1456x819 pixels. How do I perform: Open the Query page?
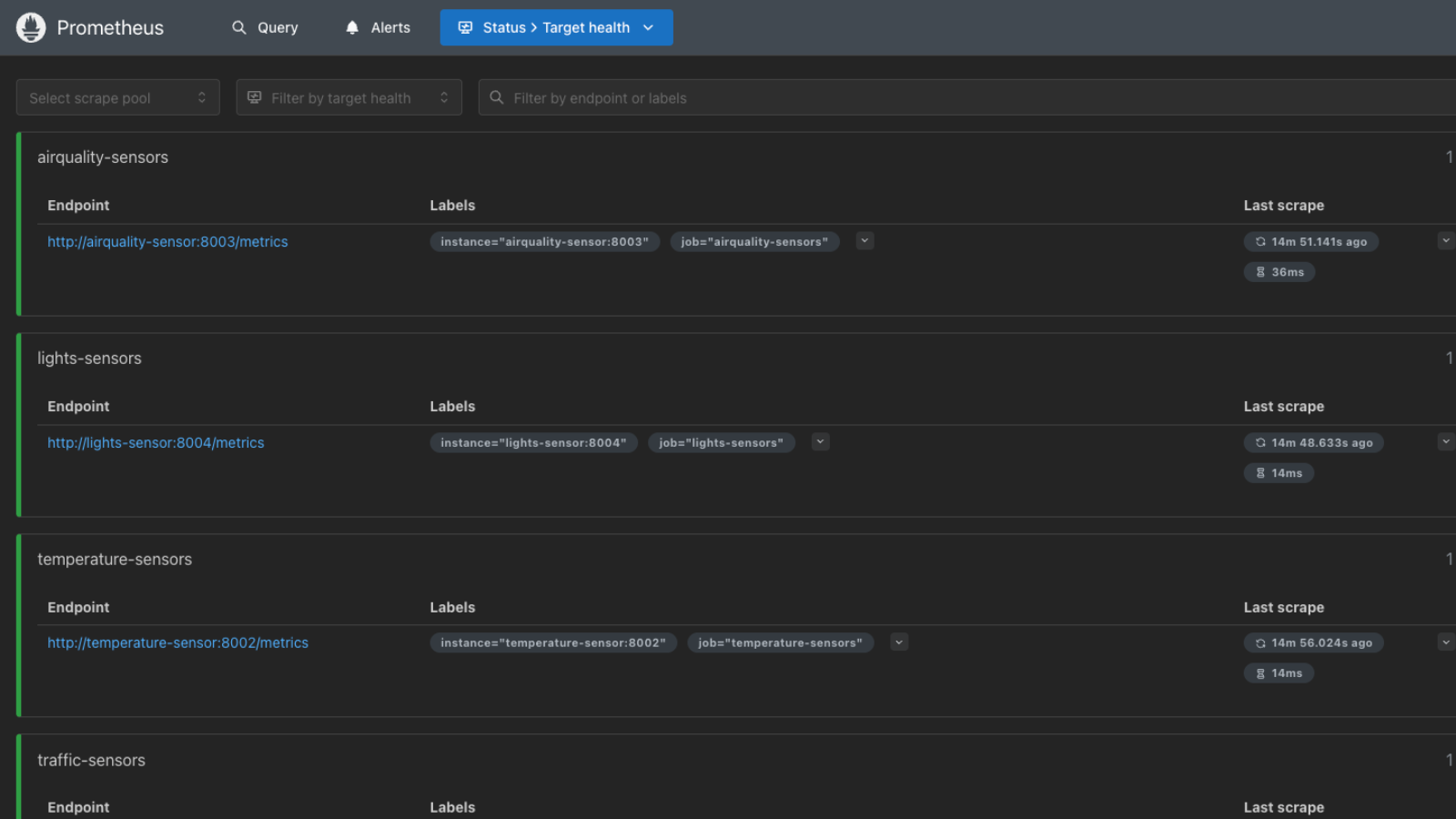point(265,27)
